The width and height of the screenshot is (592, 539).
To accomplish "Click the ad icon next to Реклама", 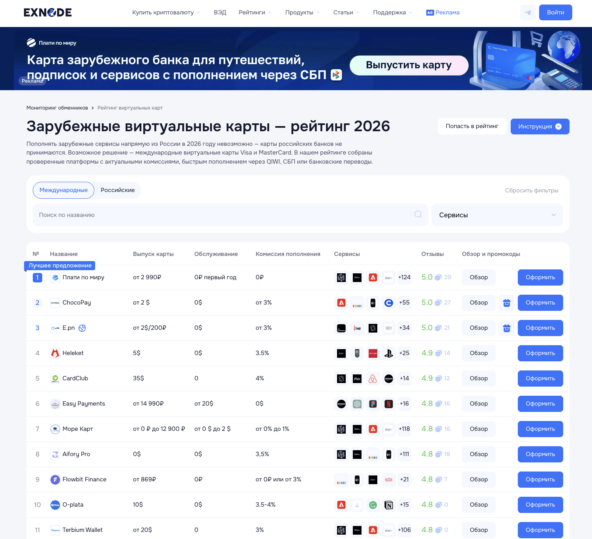I will (x=430, y=12).
